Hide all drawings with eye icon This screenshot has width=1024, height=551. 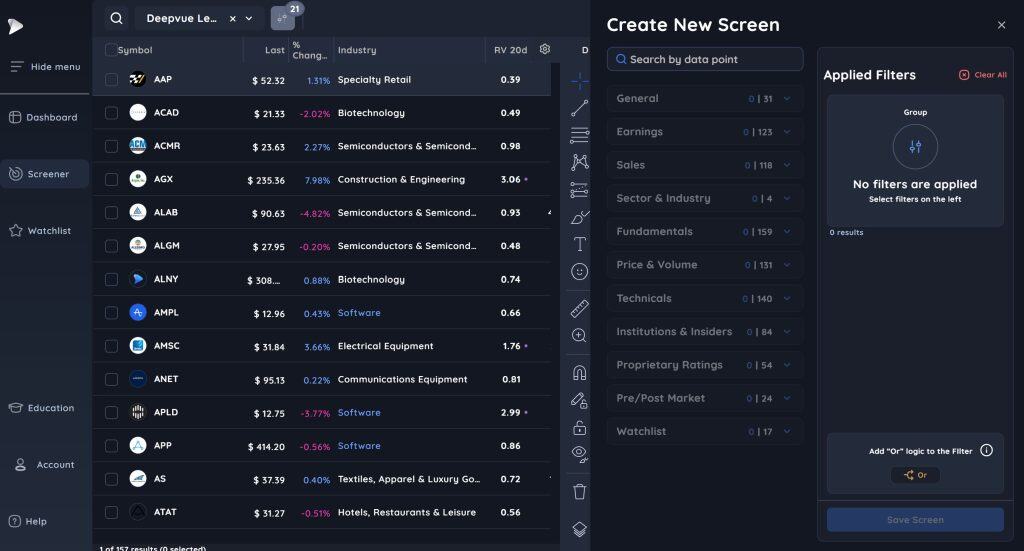[x=579, y=454]
